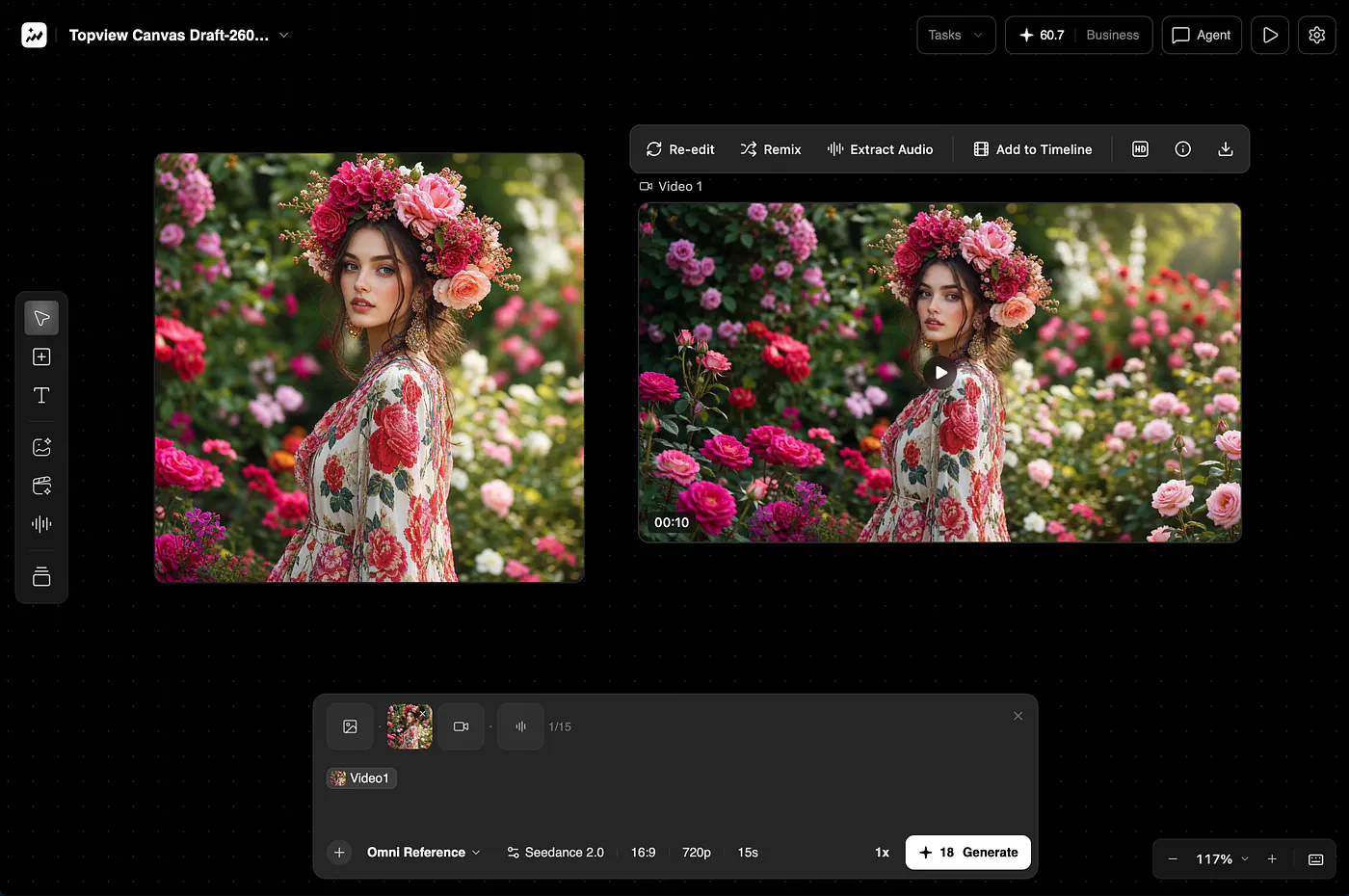Select the pointer selection tool

coord(41,318)
